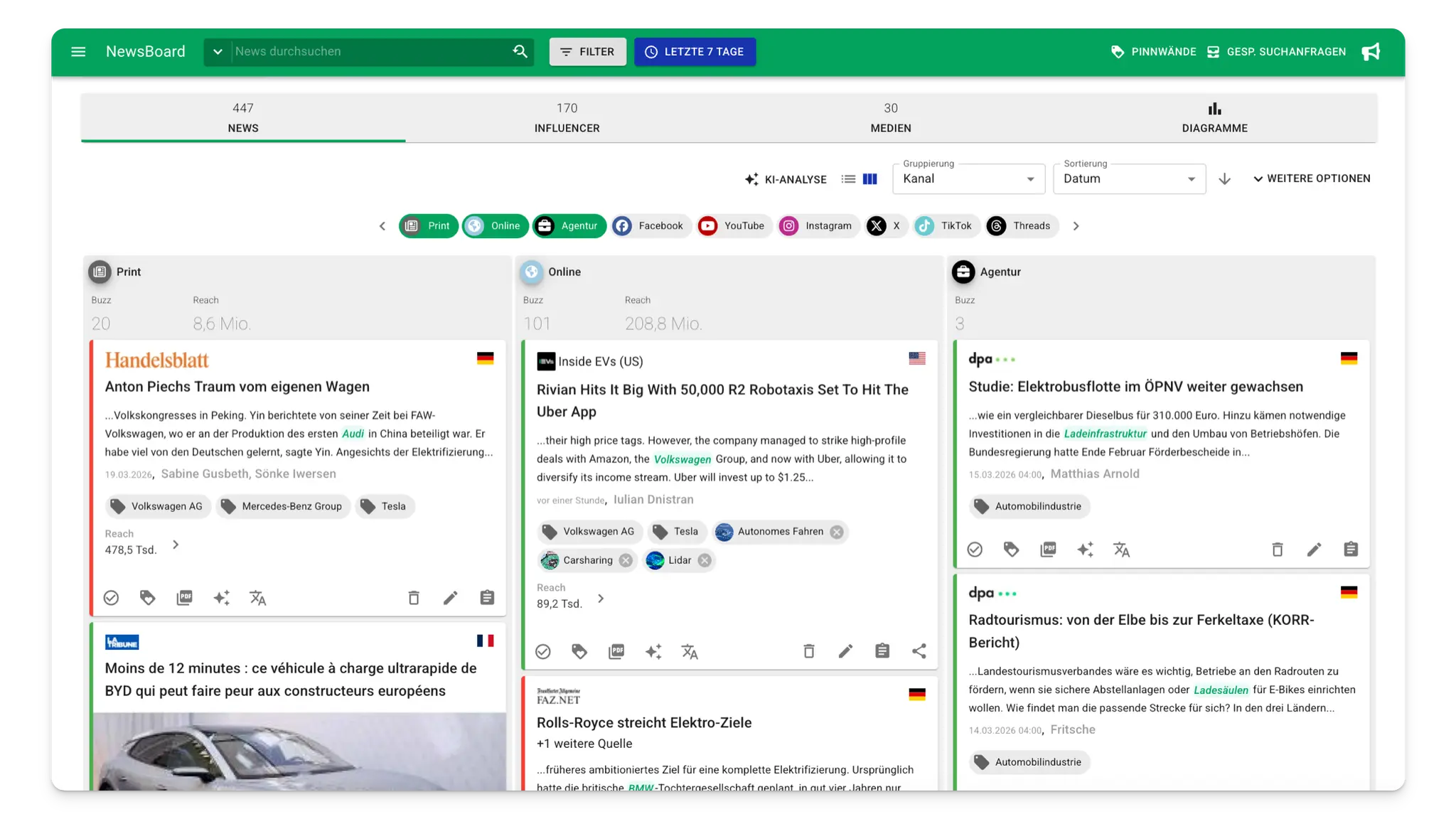This screenshot has height=819, width=1456.
Task: Translate the dpa Elektrobusflotte article
Action: (x=1122, y=549)
